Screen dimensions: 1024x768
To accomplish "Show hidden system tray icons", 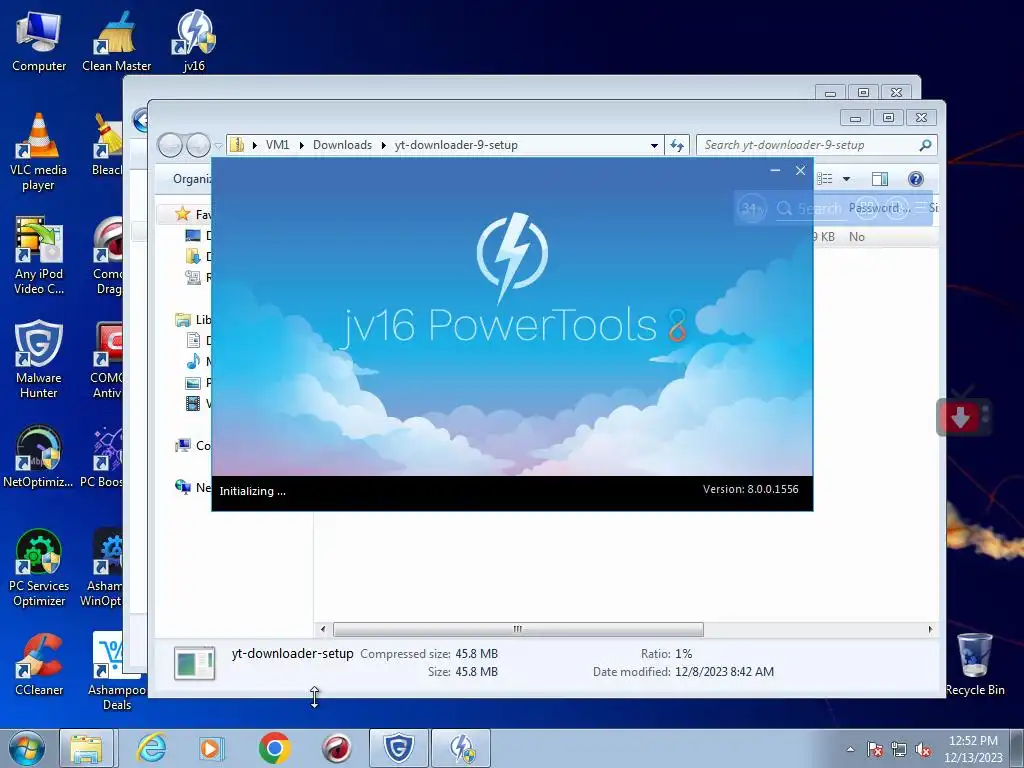I will click(x=850, y=750).
